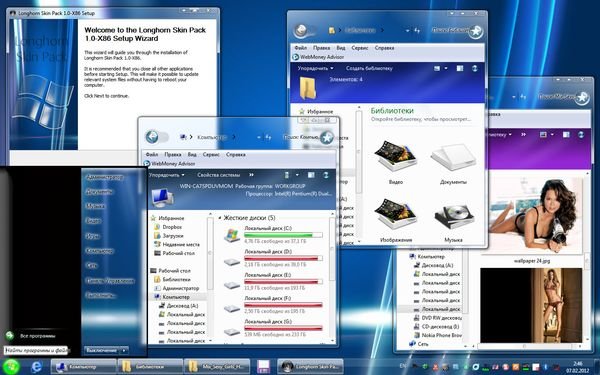Open view options dropdown in Библиотеки window toolbar
The image size is (600, 375).
446,68
